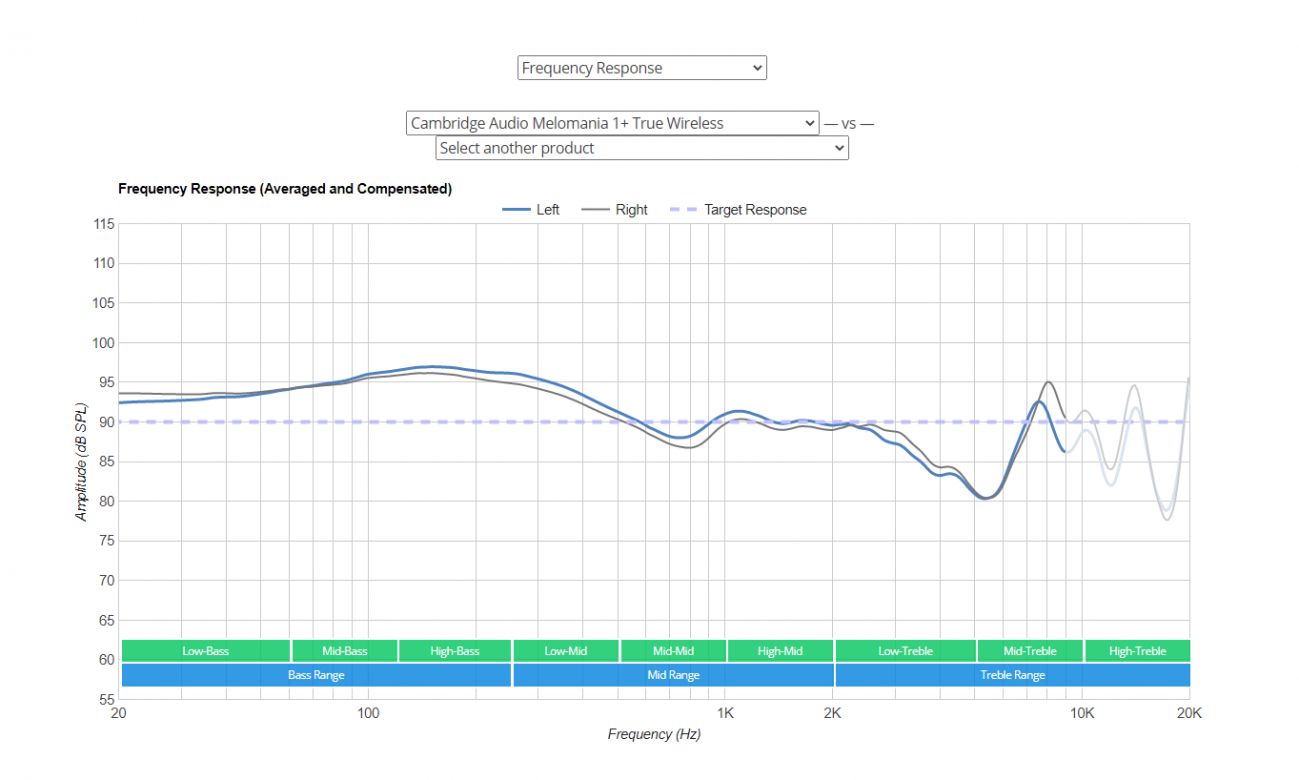Viewport: 1299px width, 780px height.
Task: Click the Mid-Bass green band label
Action: [x=344, y=651]
